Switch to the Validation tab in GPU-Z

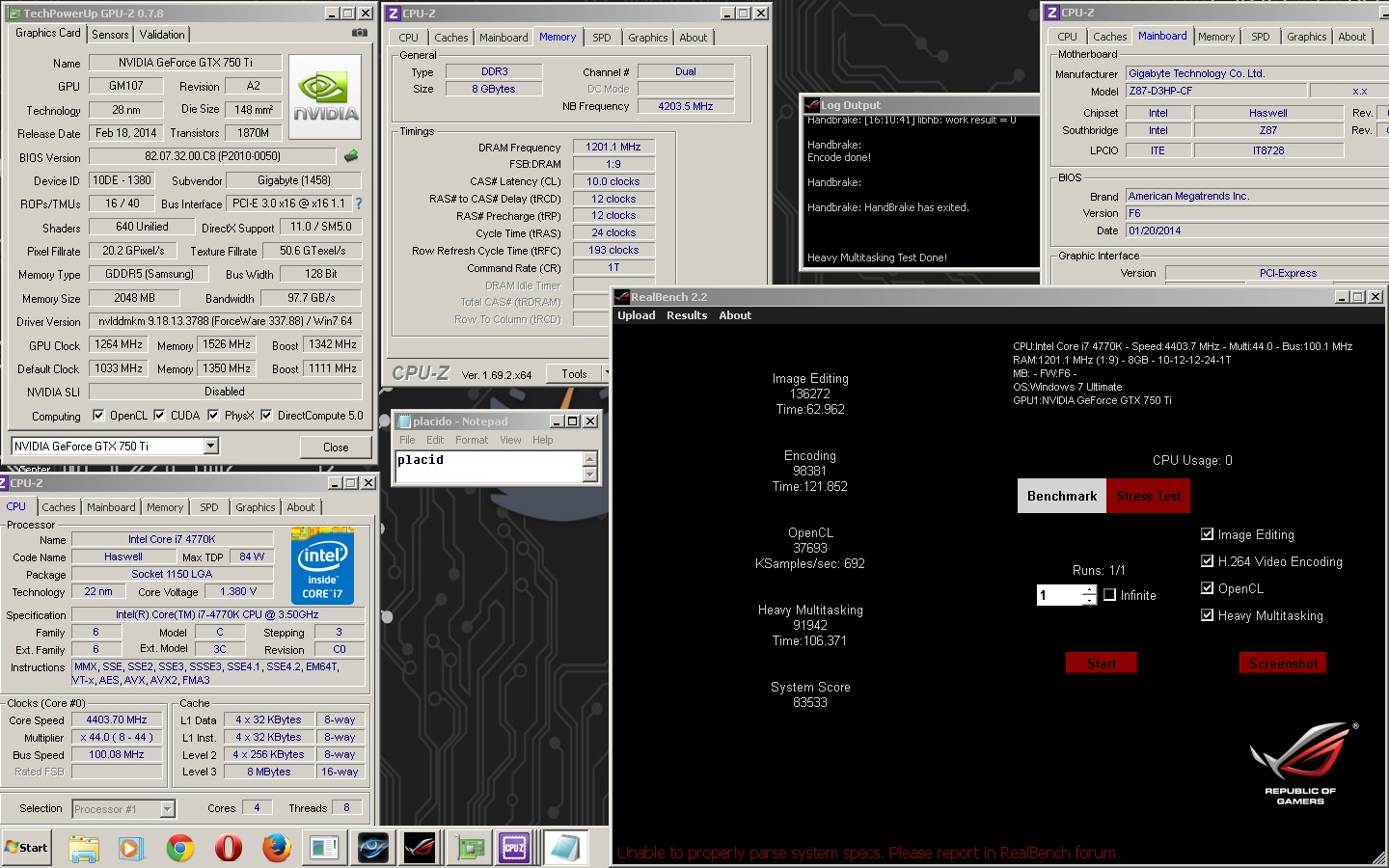(x=162, y=34)
